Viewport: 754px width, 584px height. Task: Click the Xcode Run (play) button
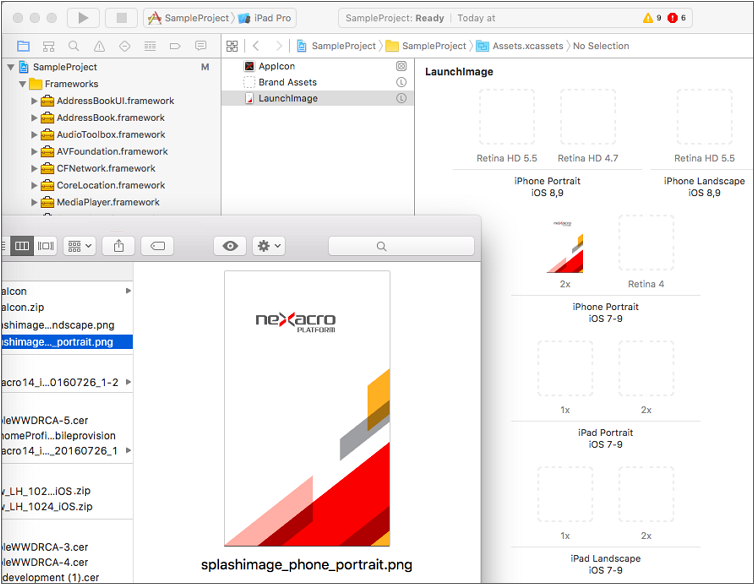click(83, 18)
